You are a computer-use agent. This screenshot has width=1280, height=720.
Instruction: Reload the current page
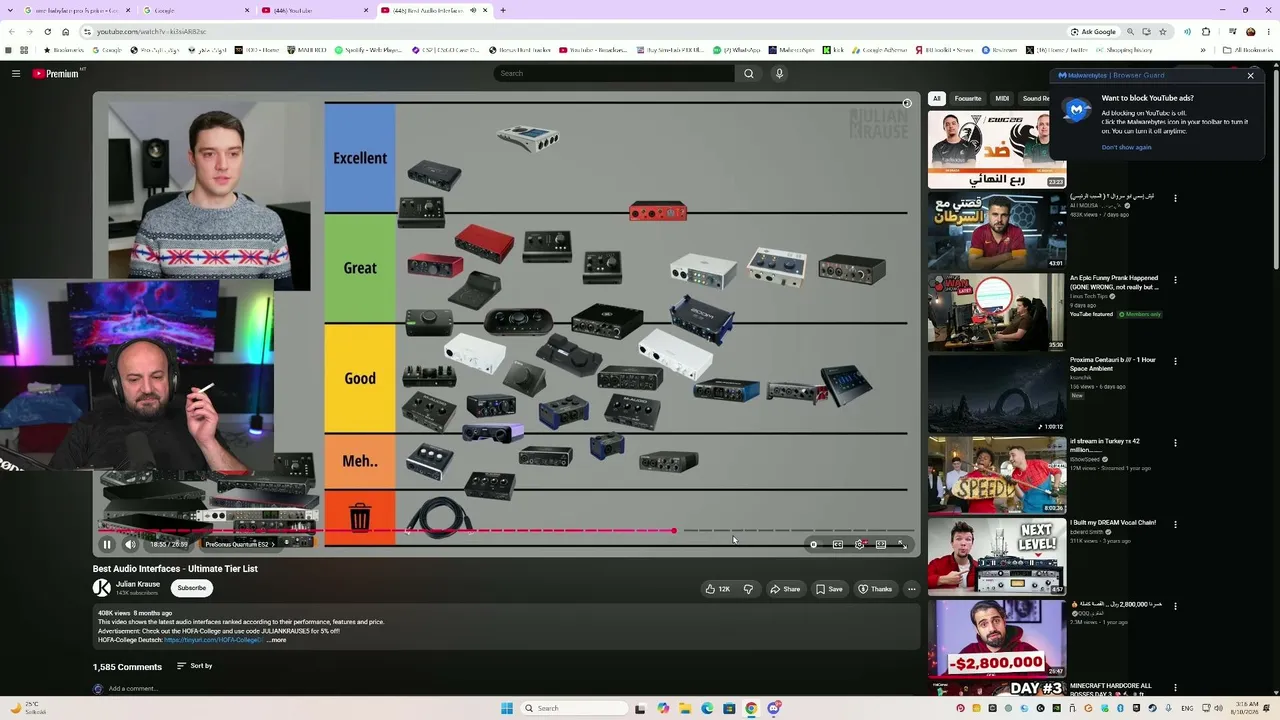47,32
